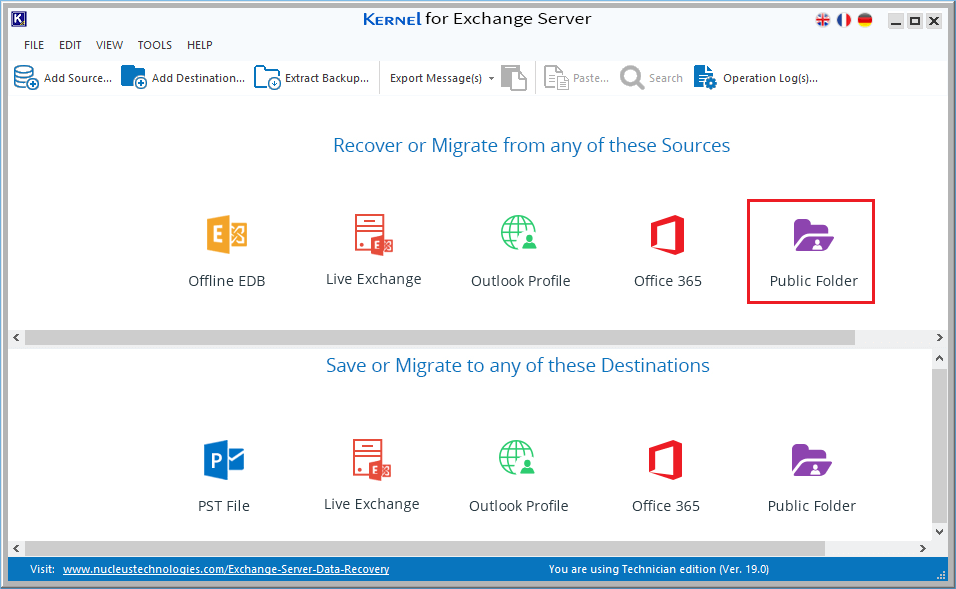Click the Public Folder source label
Screen dimensions: 956x589
[x=813, y=281]
